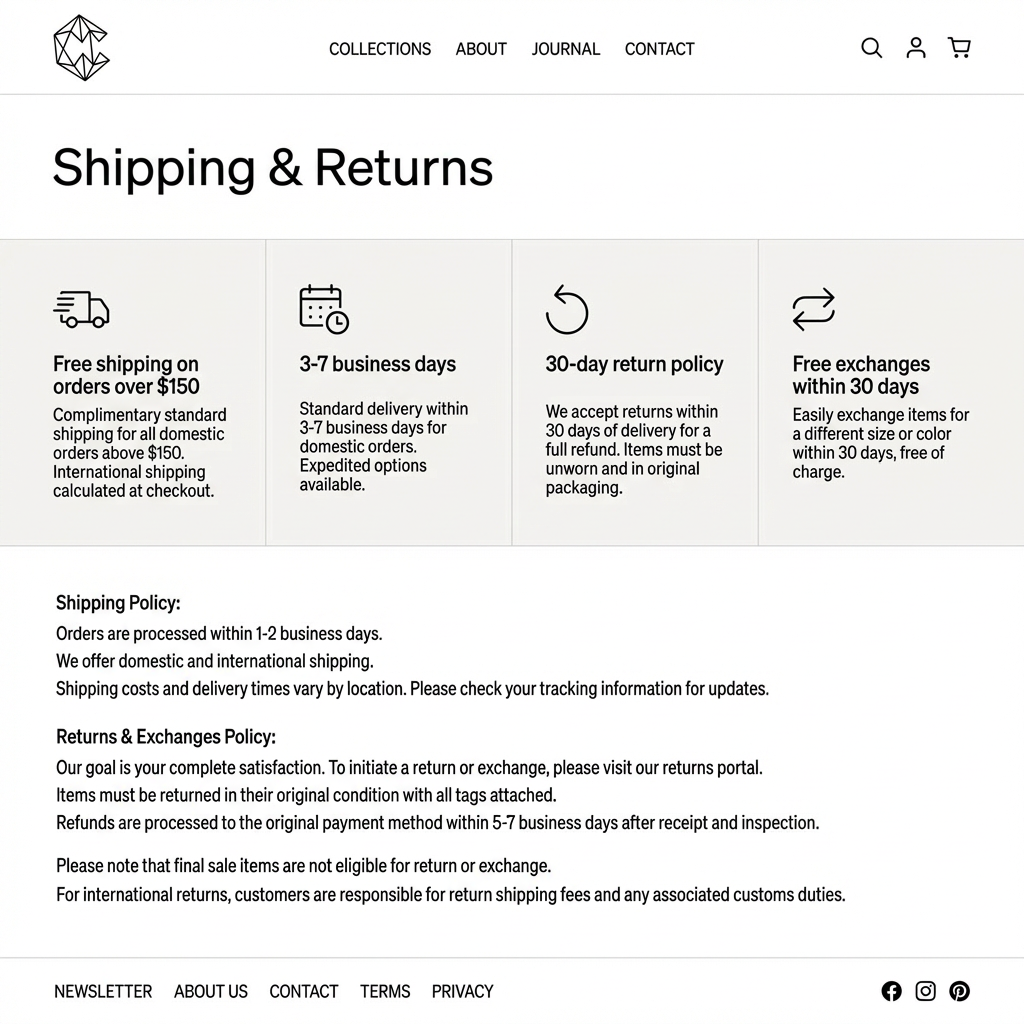
Task: Click the circular return arrow icon
Action: (567, 309)
